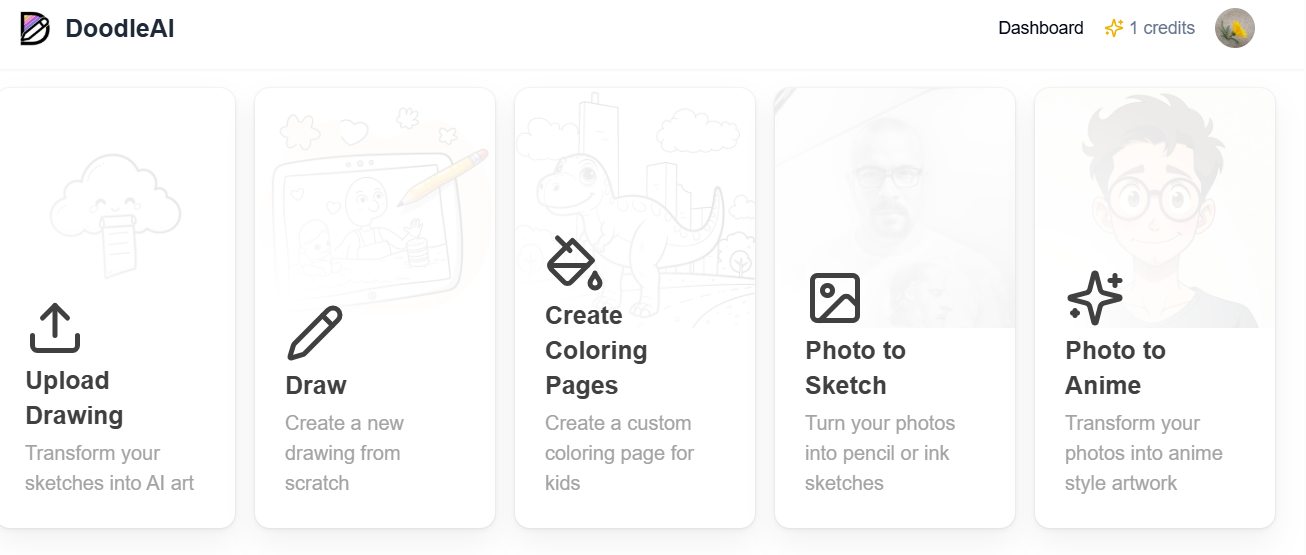Click the DoodleAI logo icon

click(35, 29)
